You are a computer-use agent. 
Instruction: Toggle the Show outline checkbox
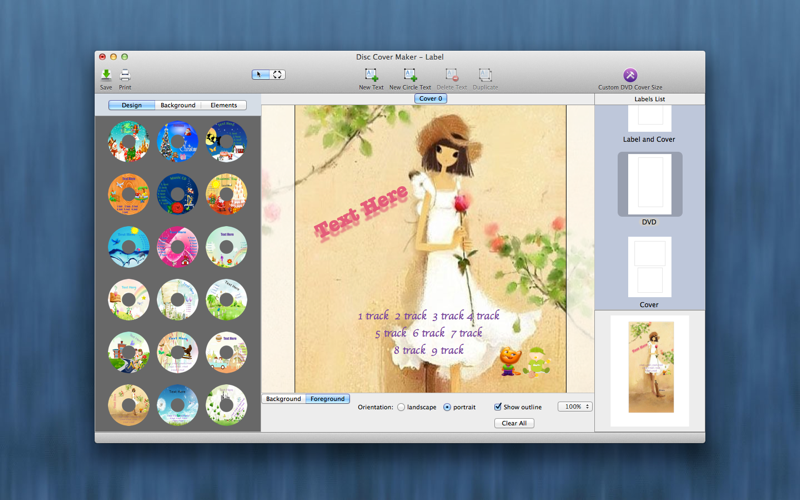[x=497, y=407]
